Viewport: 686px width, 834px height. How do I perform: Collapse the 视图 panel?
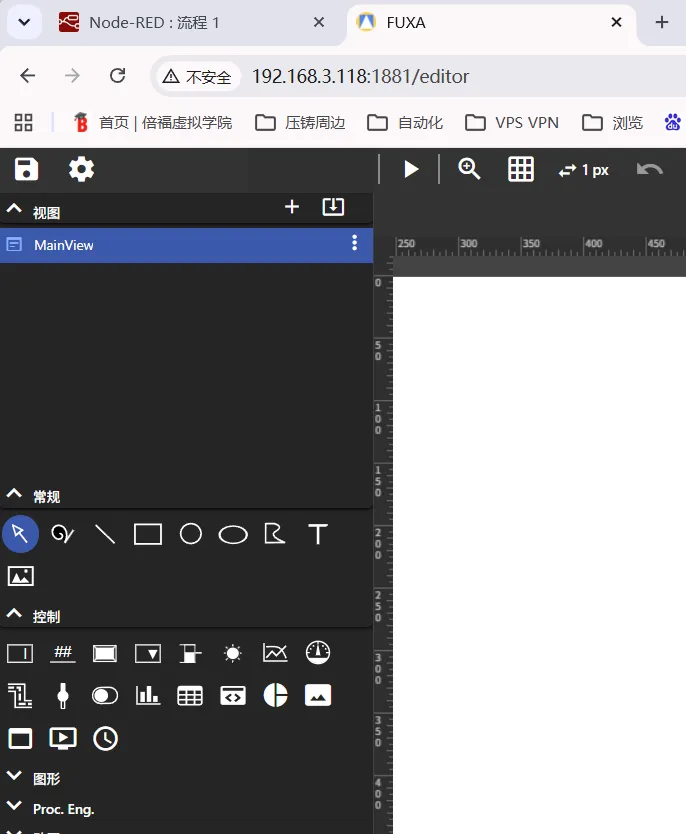[14, 208]
